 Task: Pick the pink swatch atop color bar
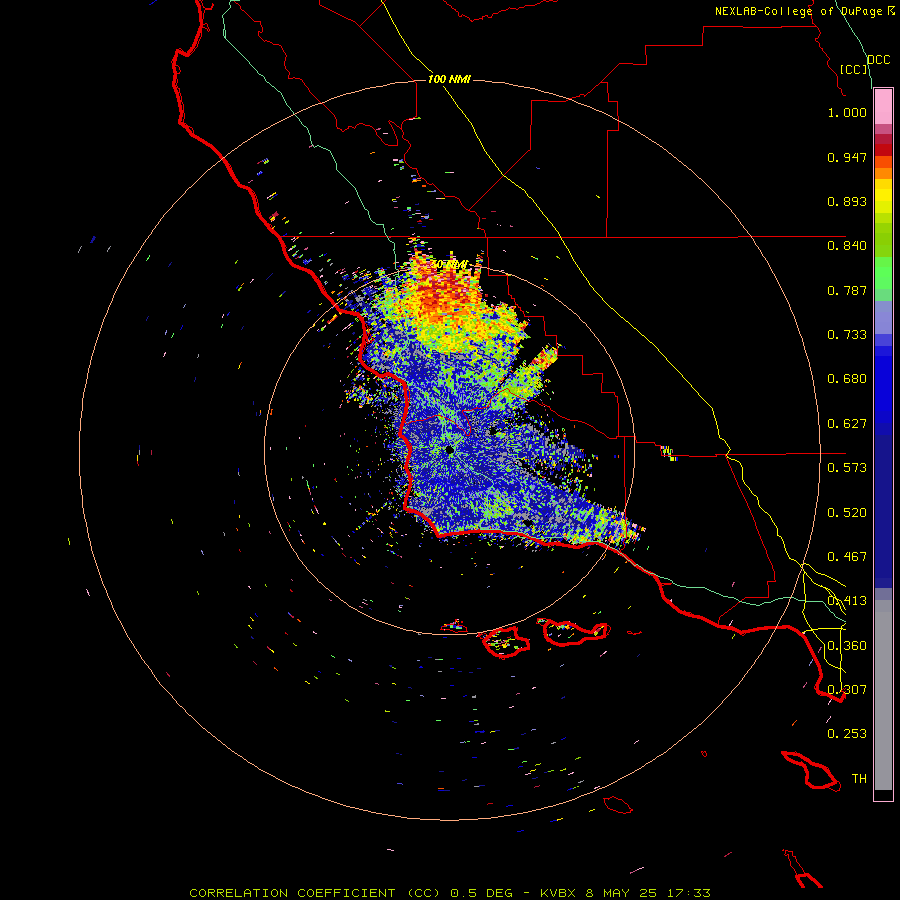[883, 107]
